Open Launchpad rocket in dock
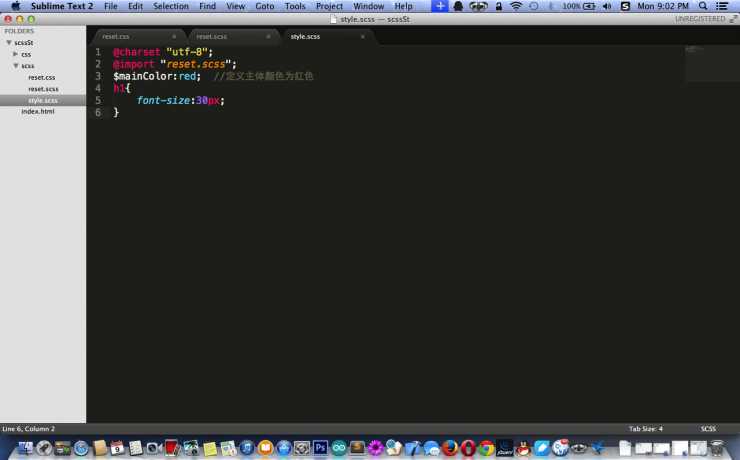The width and height of the screenshot is (740, 460). coord(44,447)
